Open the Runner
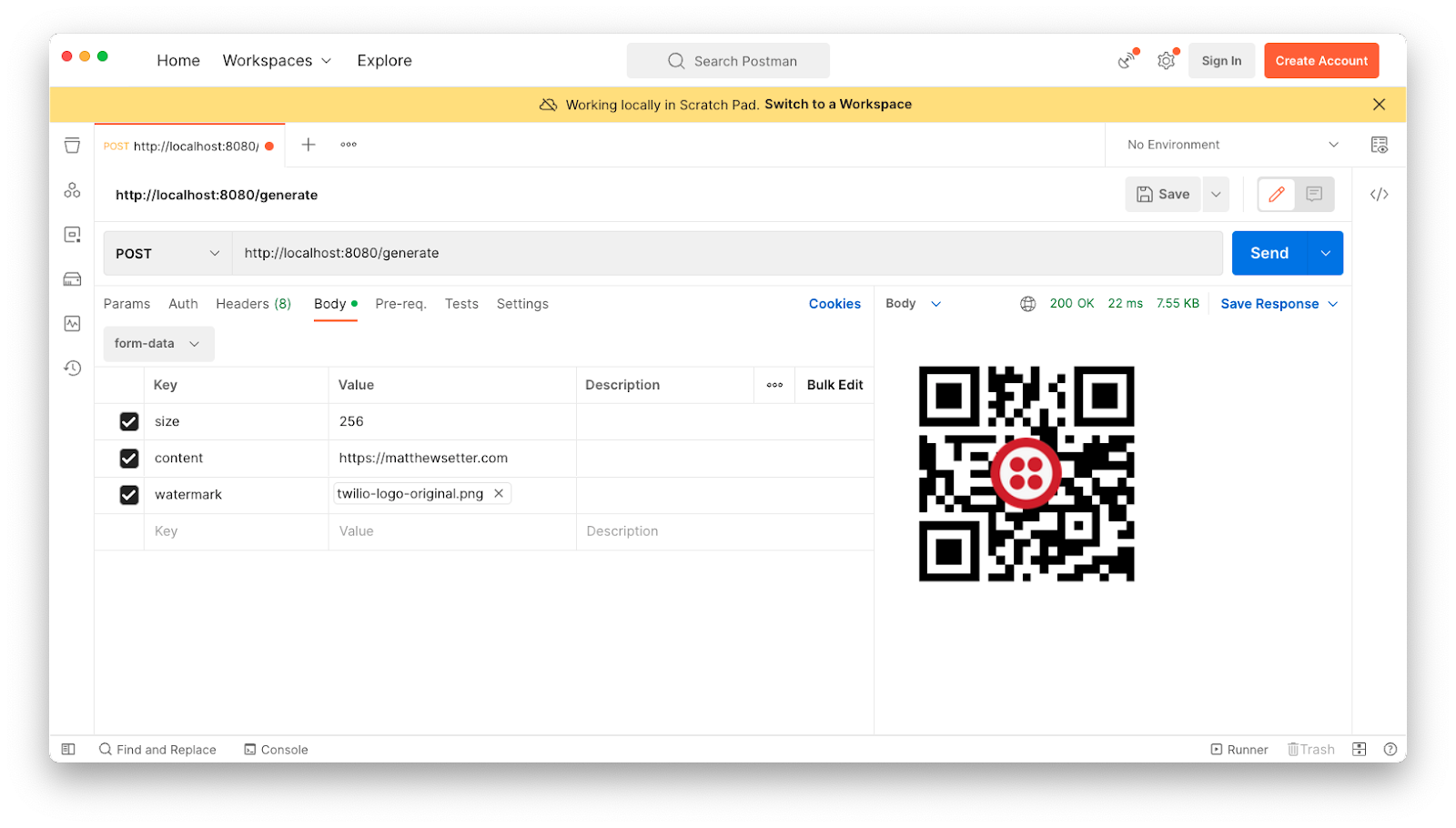1456x828 pixels. (1239, 750)
